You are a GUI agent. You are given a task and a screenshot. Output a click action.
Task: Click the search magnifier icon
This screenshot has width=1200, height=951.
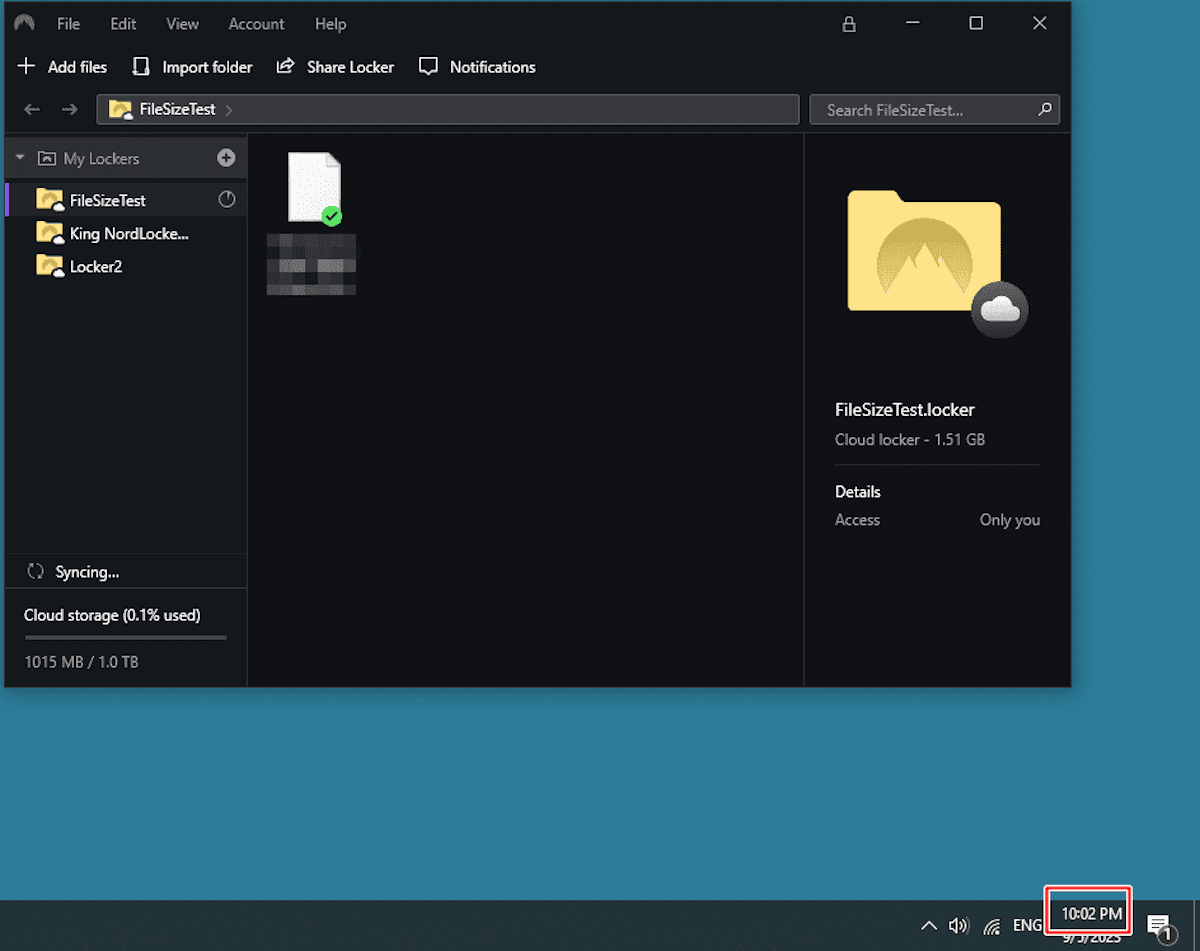[1045, 109]
